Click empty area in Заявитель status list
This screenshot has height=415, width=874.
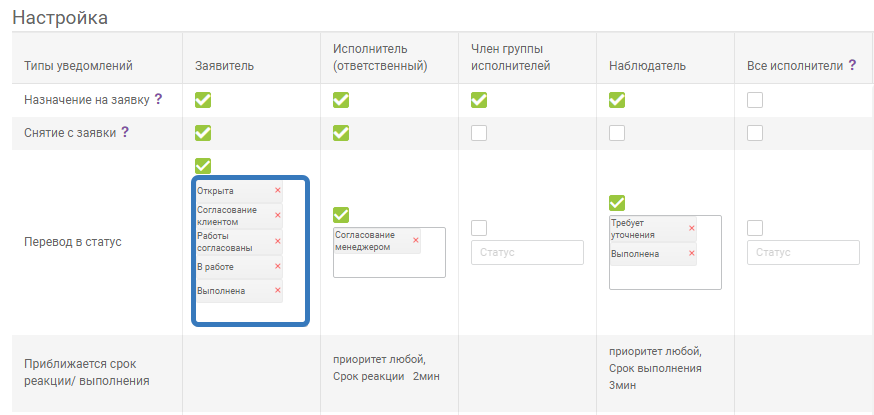click(248, 312)
